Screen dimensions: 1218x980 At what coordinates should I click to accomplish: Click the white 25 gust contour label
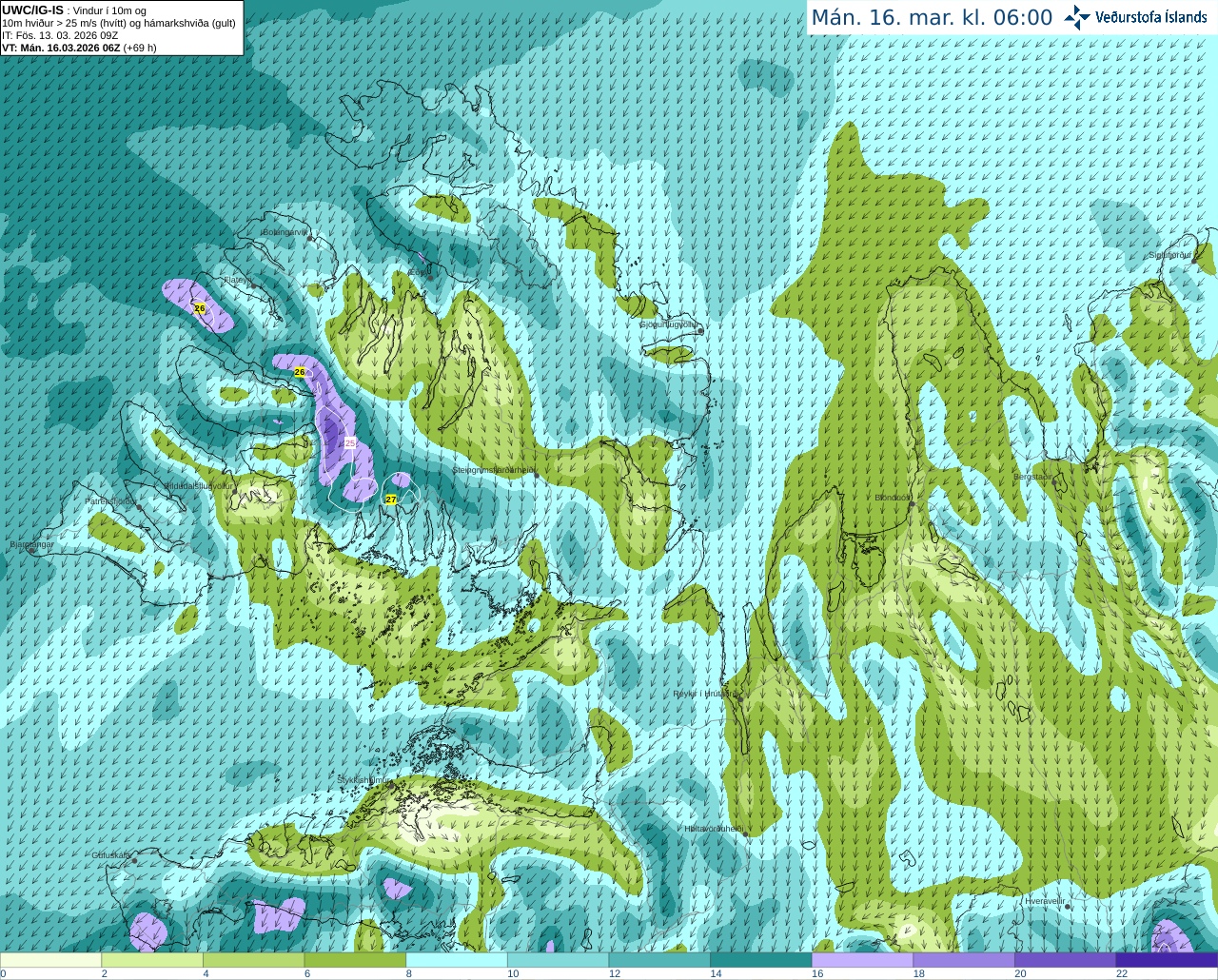tap(350, 443)
